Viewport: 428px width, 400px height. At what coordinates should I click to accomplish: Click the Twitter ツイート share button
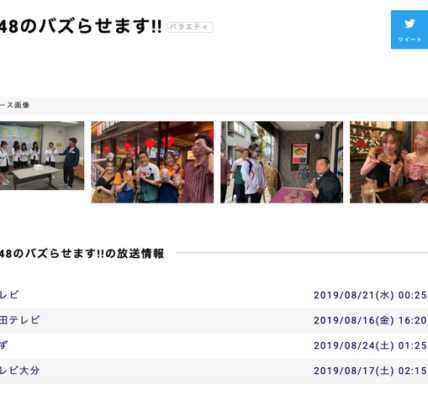409,30
